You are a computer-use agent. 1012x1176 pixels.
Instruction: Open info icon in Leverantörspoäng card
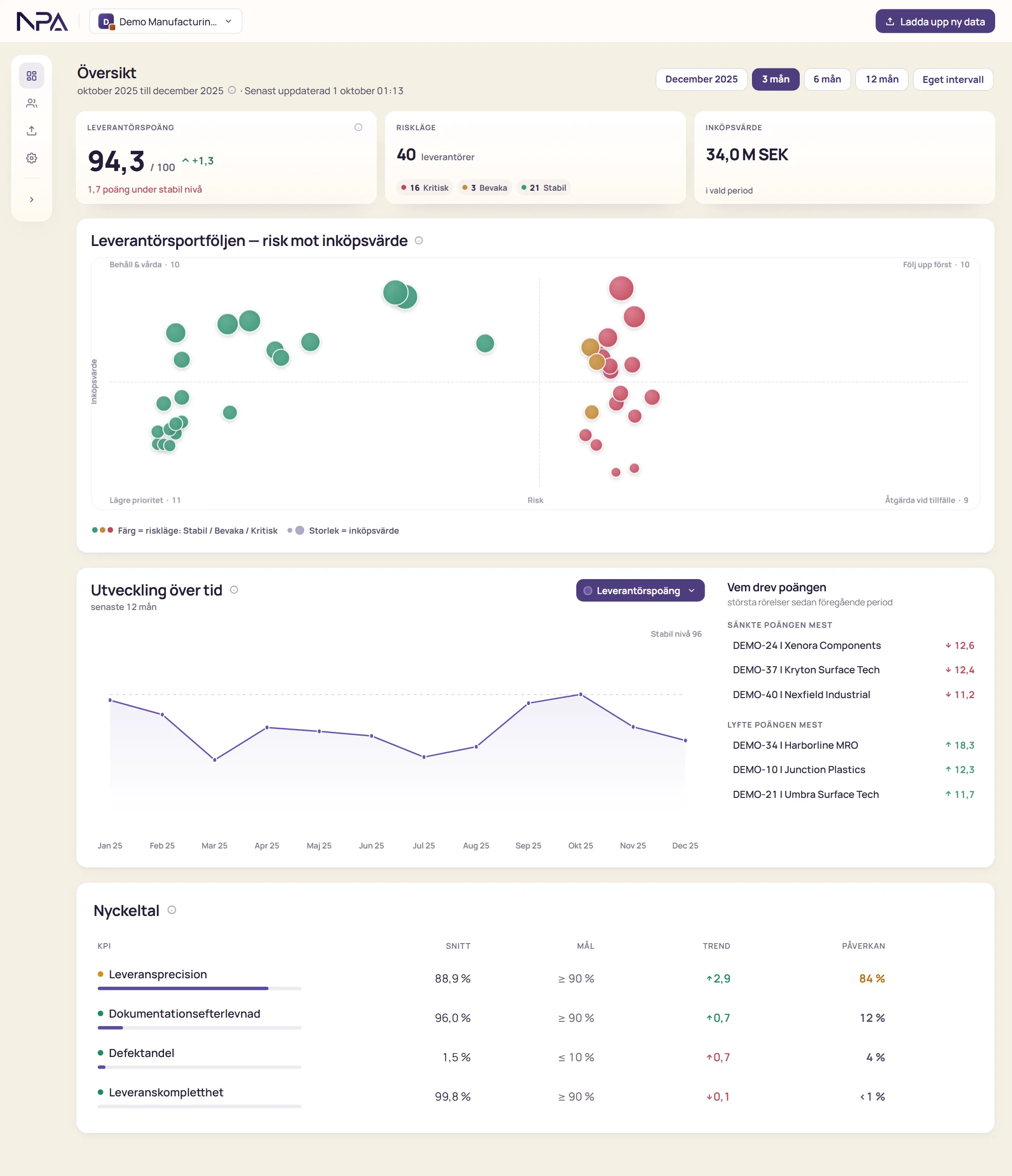[x=358, y=127]
